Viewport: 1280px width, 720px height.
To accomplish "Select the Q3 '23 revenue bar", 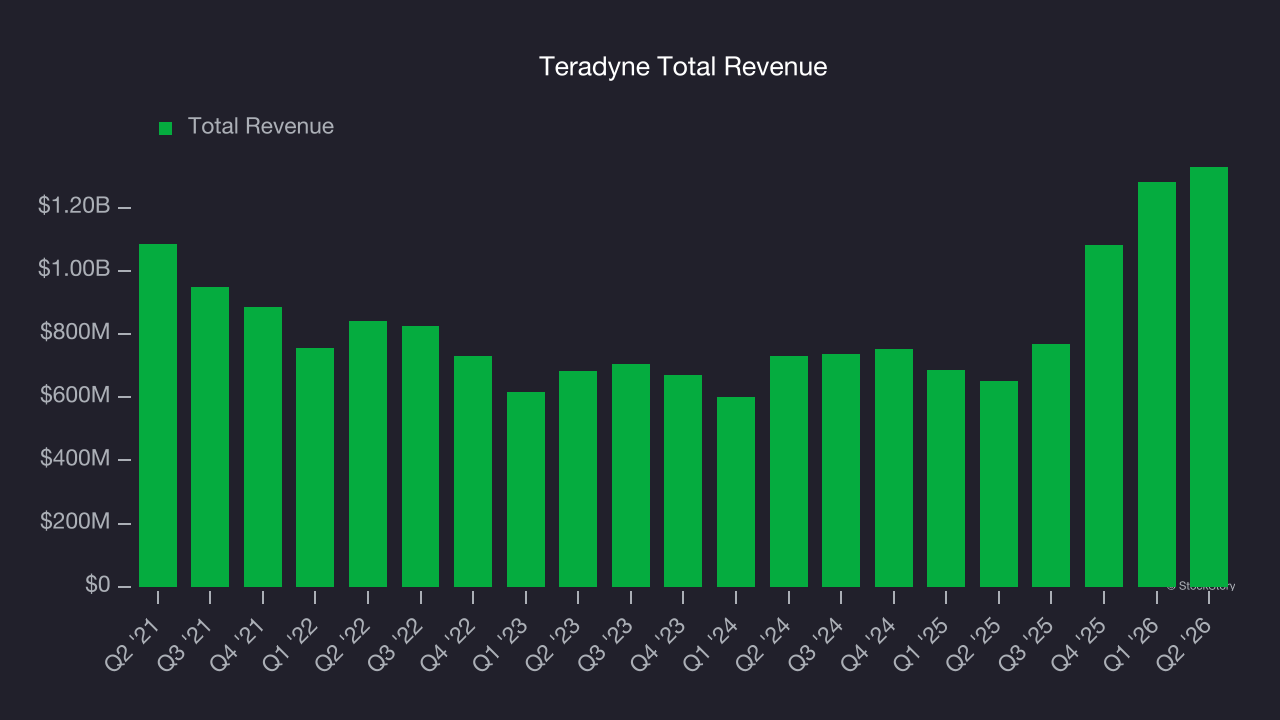I will point(631,475).
